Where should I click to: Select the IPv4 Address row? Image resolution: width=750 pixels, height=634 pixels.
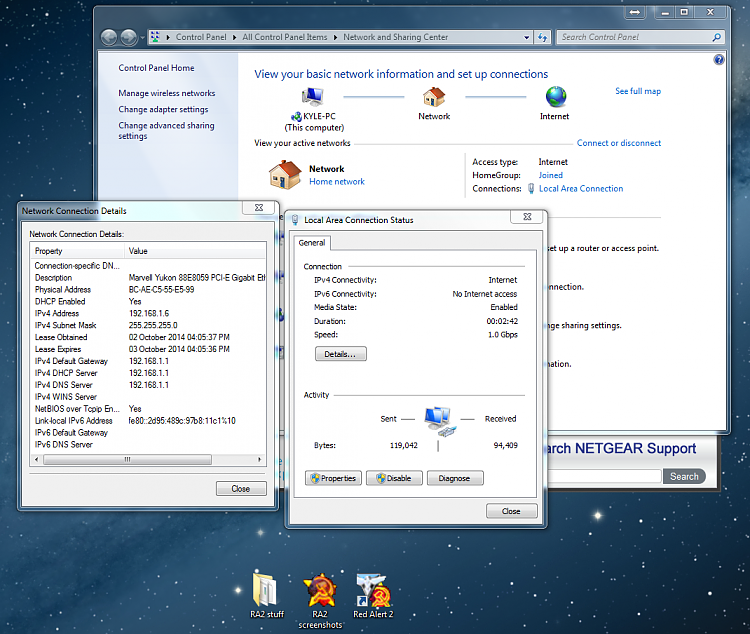[148, 313]
